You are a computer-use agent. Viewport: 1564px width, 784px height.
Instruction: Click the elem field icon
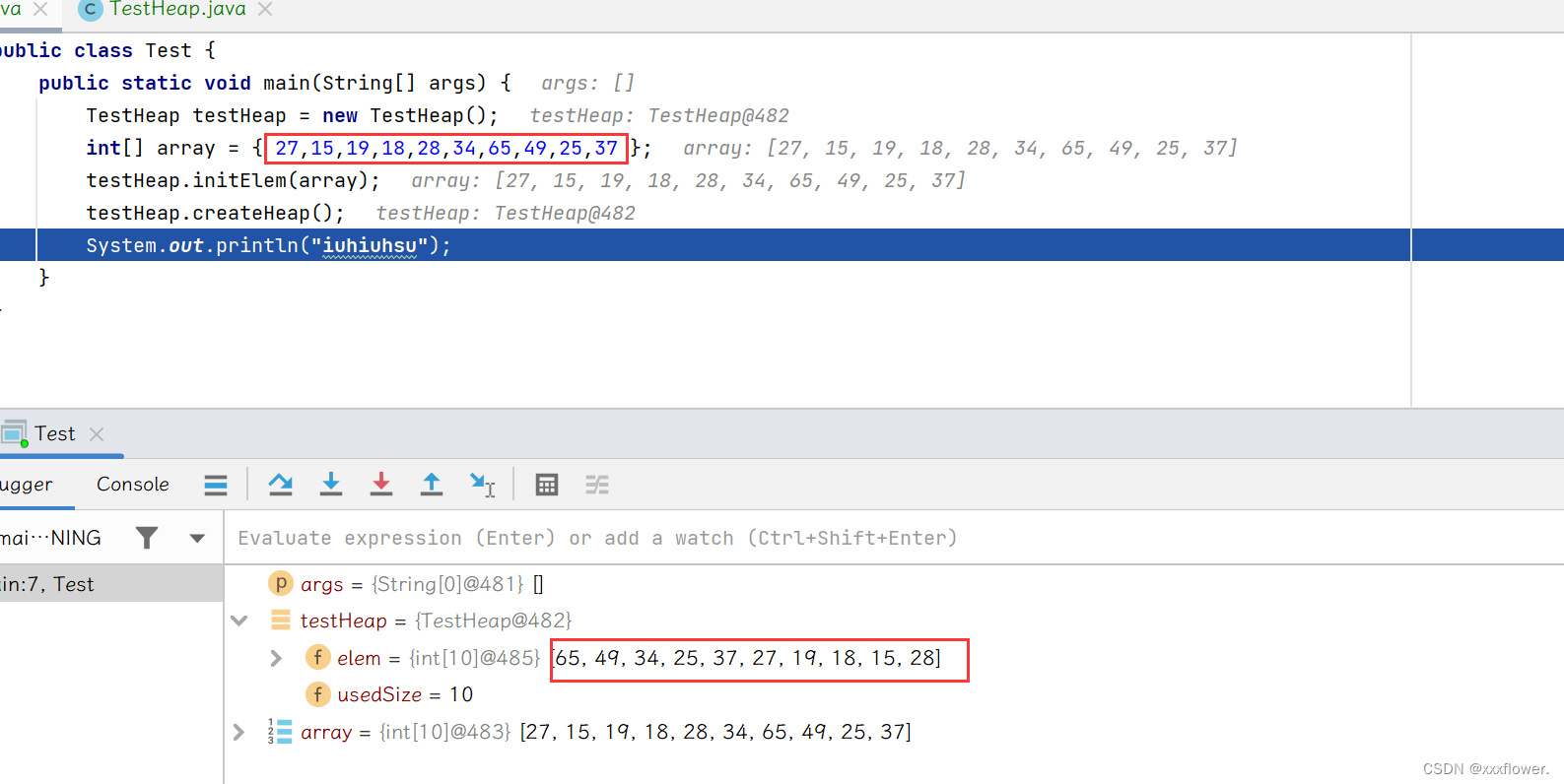pyautogui.click(x=317, y=657)
